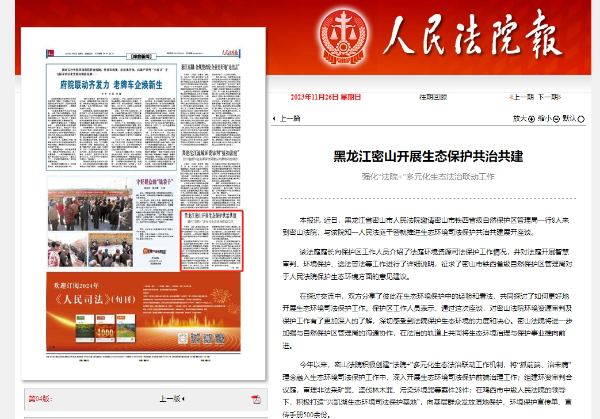Go to 下一期 next issue
Viewport: 600px width, 419px height.
tap(549, 97)
